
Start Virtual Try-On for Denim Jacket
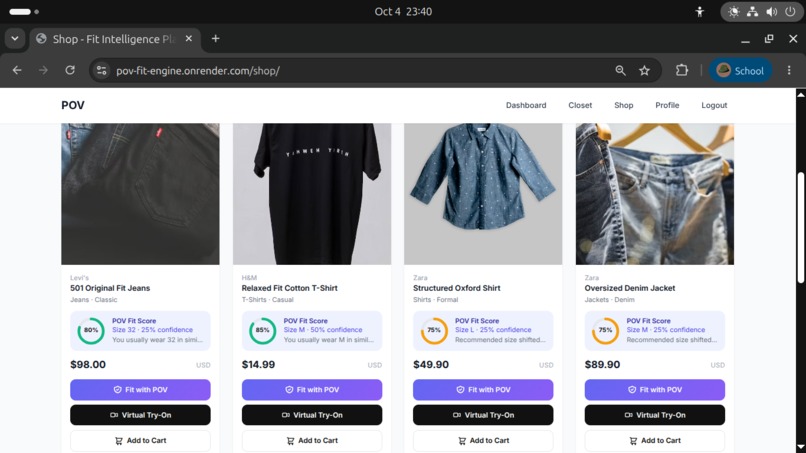tap(655, 415)
